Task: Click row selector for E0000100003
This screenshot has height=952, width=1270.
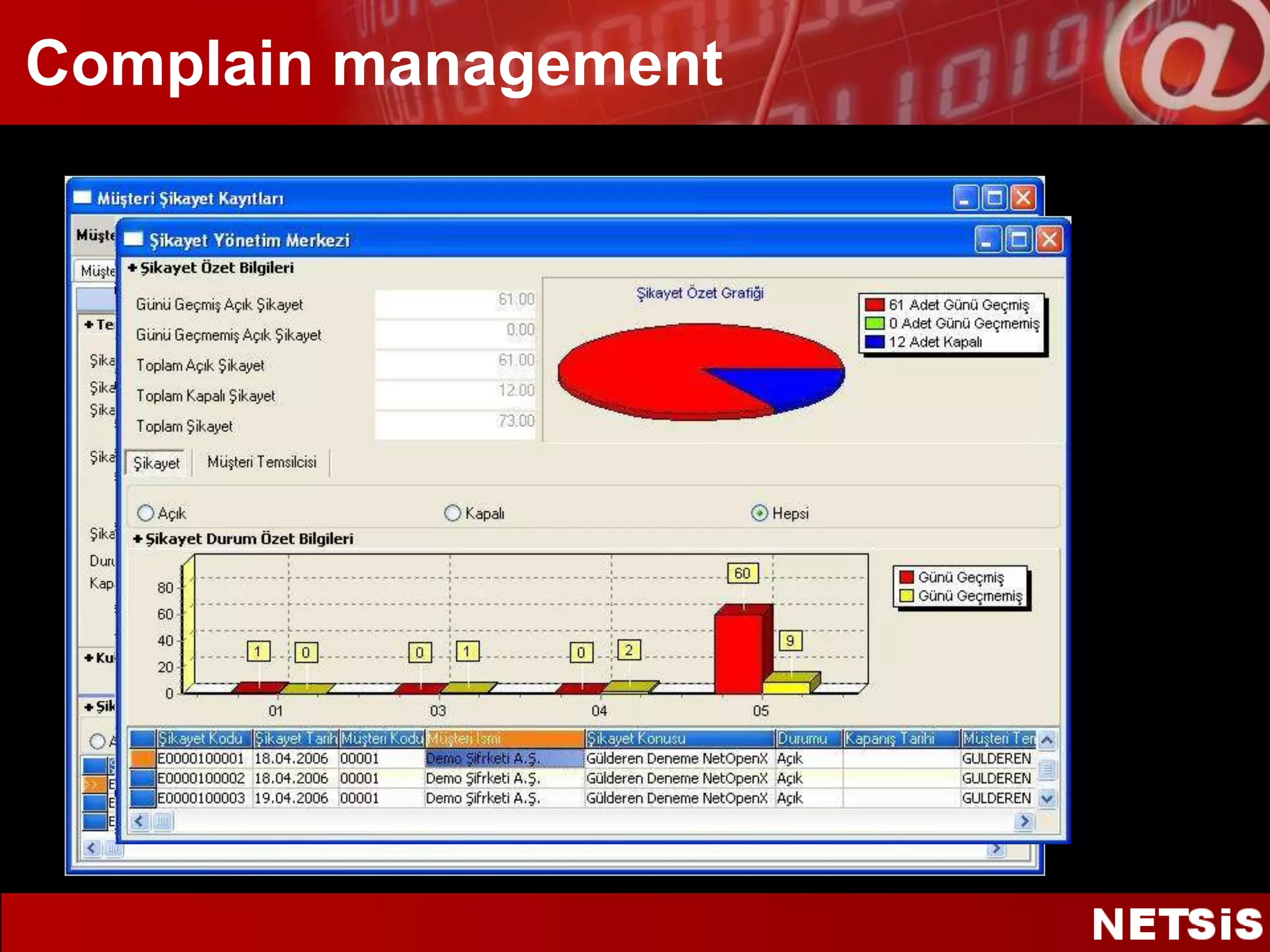Action: 143,798
